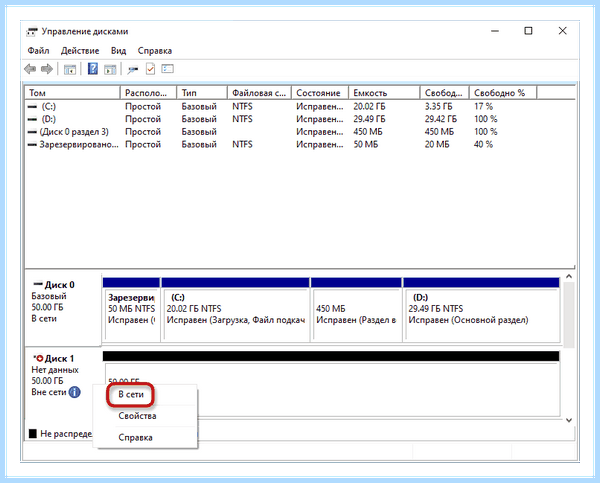This screenshot has height=483, width=600.
Task: Choose Свойства in the context menu
Action: [137, 416]
